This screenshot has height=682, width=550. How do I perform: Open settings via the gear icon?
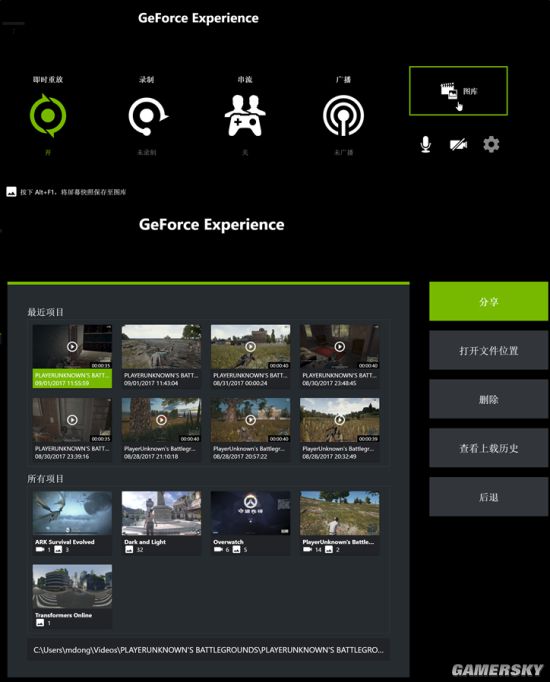(491, 144)
